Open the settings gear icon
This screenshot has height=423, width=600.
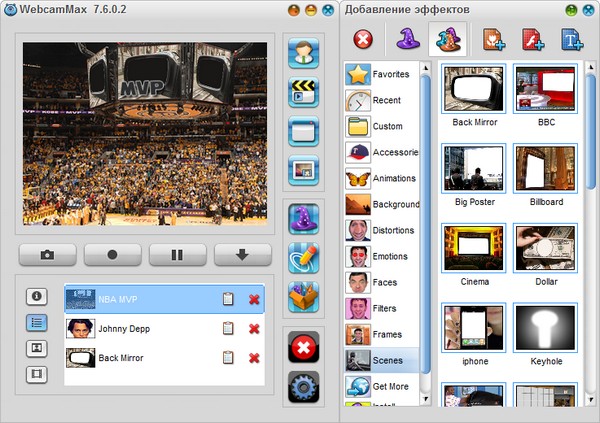303,386
